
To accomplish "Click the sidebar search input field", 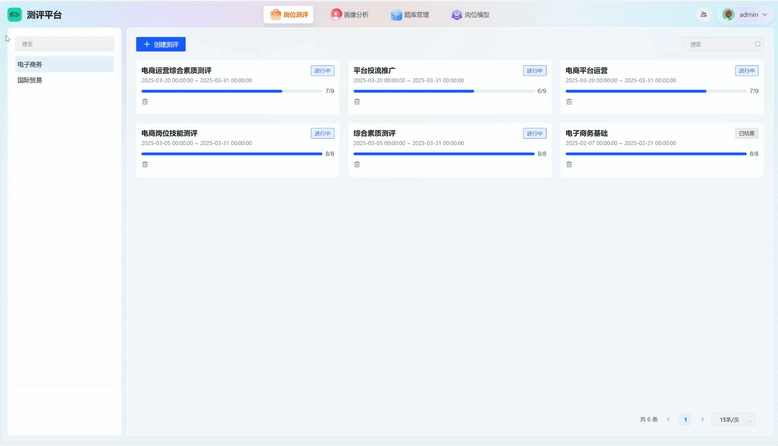I will 64,44.
